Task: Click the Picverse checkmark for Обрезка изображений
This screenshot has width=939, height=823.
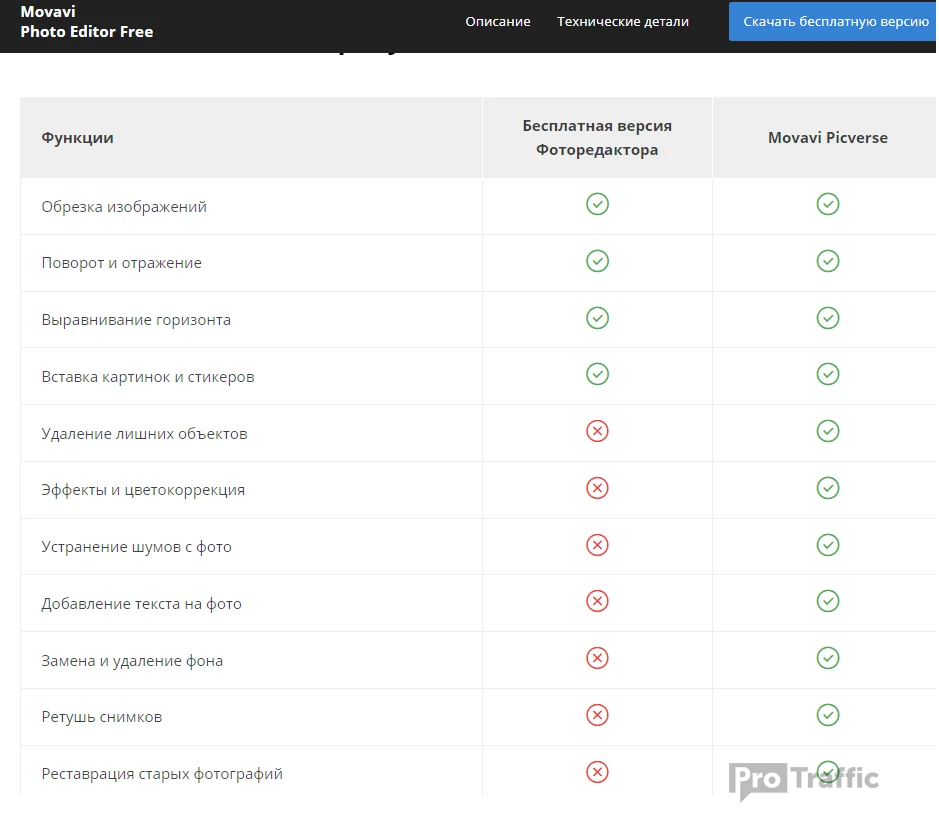Action: click(828, 204)
